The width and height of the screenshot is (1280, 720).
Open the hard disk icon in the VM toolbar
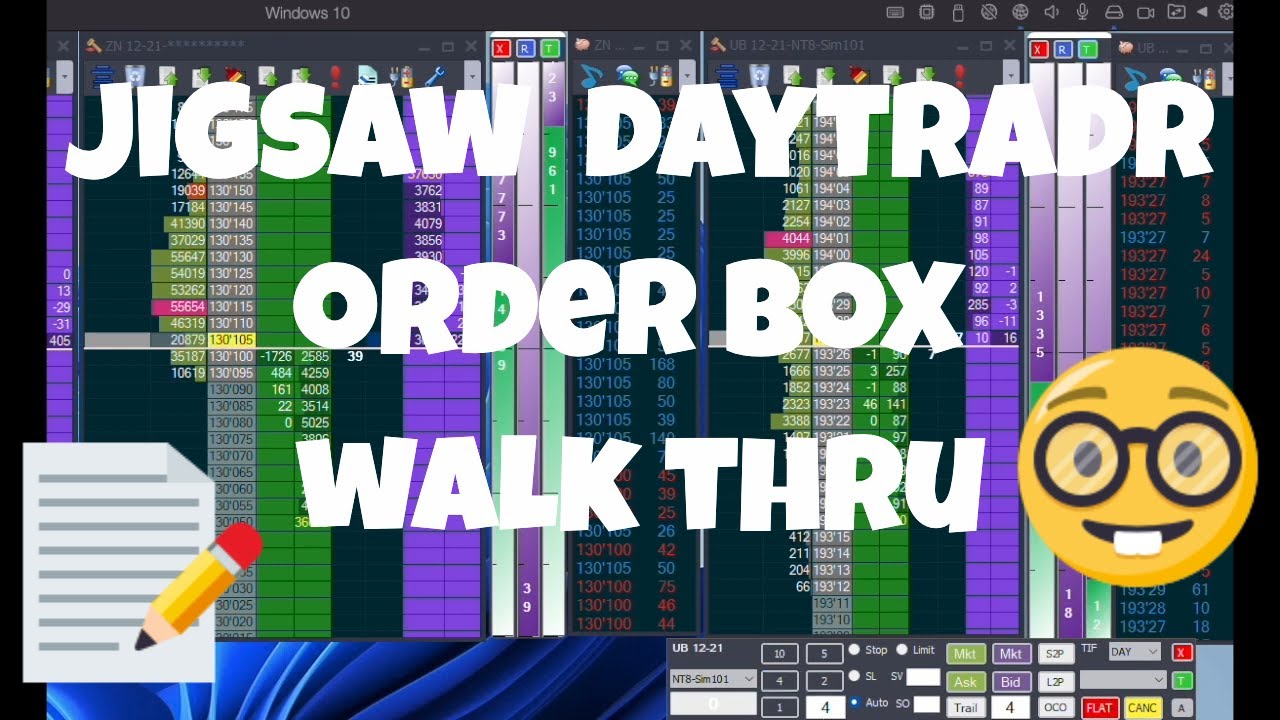click(x=1113, y=12)
